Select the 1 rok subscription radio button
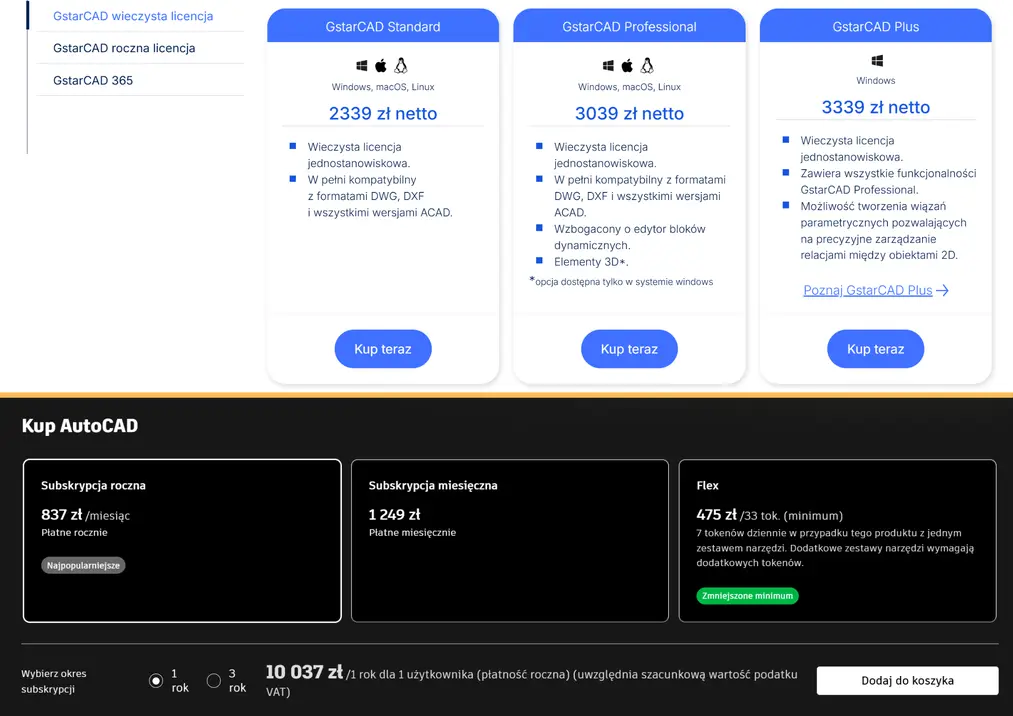 coord(156,680)
